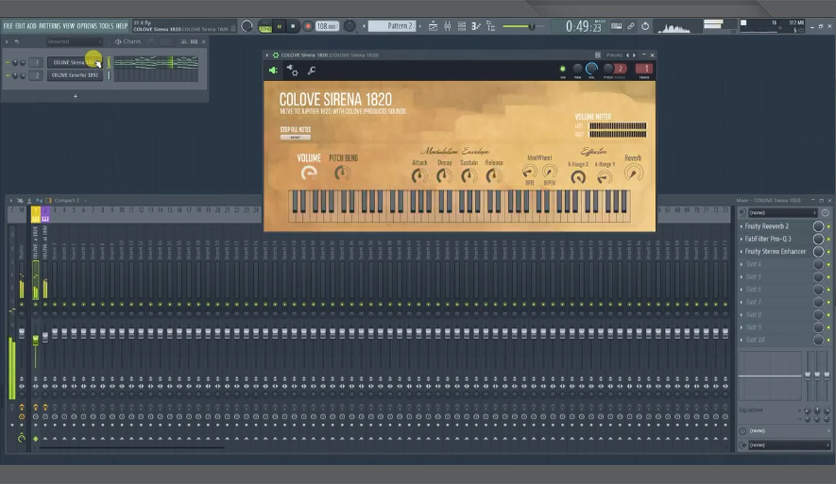The height and width of the screenshot is (484, 836).
Task: Click the VOLUME knob in Colove Sirena
Action: pos(309,173)
